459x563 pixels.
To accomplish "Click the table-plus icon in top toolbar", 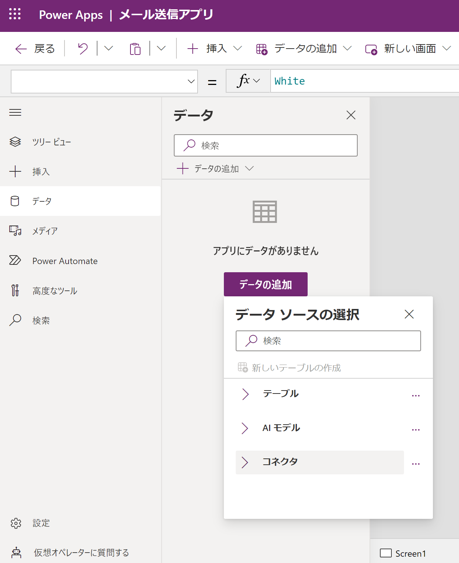I will coord(261,49).
